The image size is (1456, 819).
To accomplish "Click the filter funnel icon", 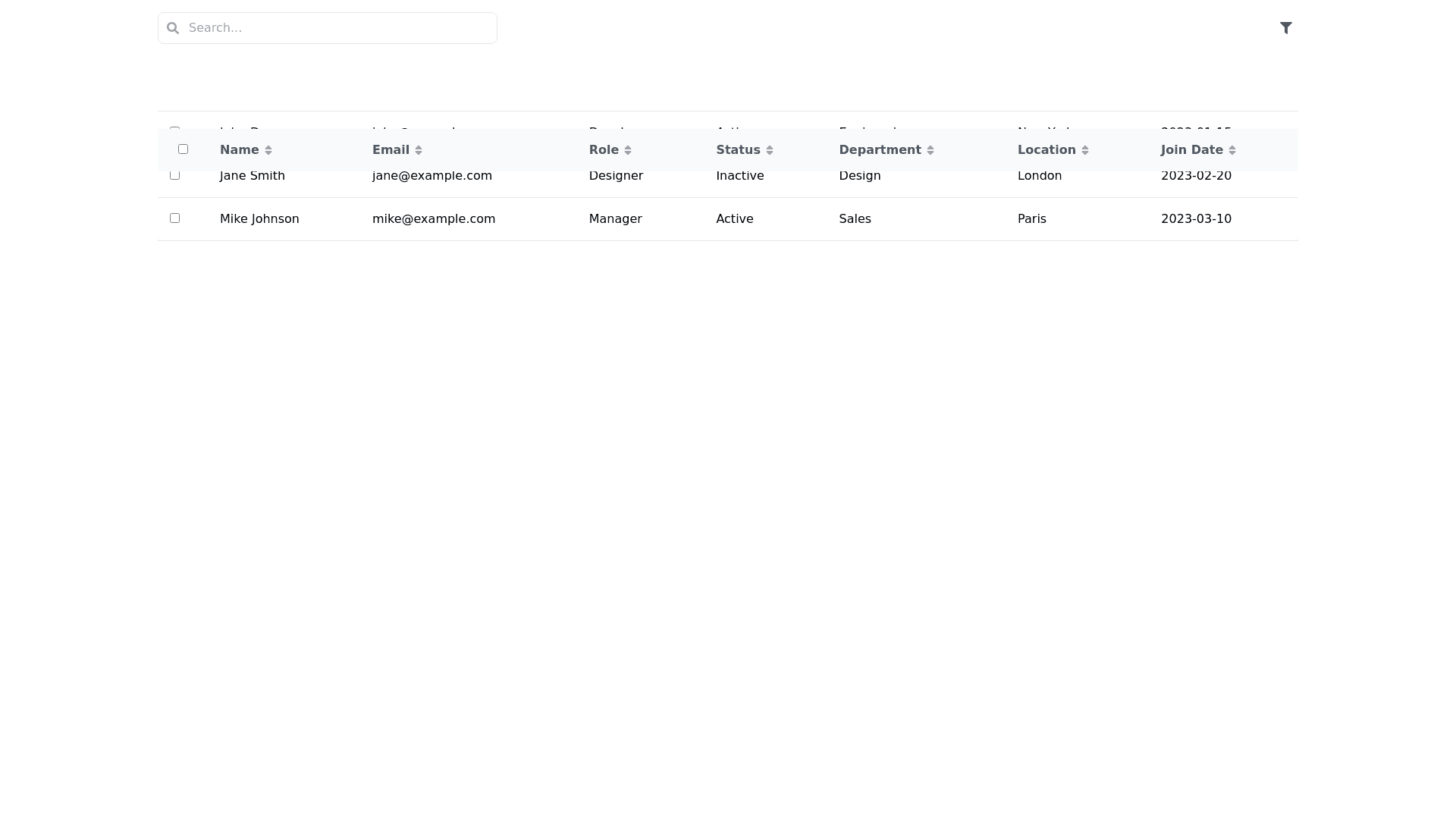I will (x=1285, y=28).
